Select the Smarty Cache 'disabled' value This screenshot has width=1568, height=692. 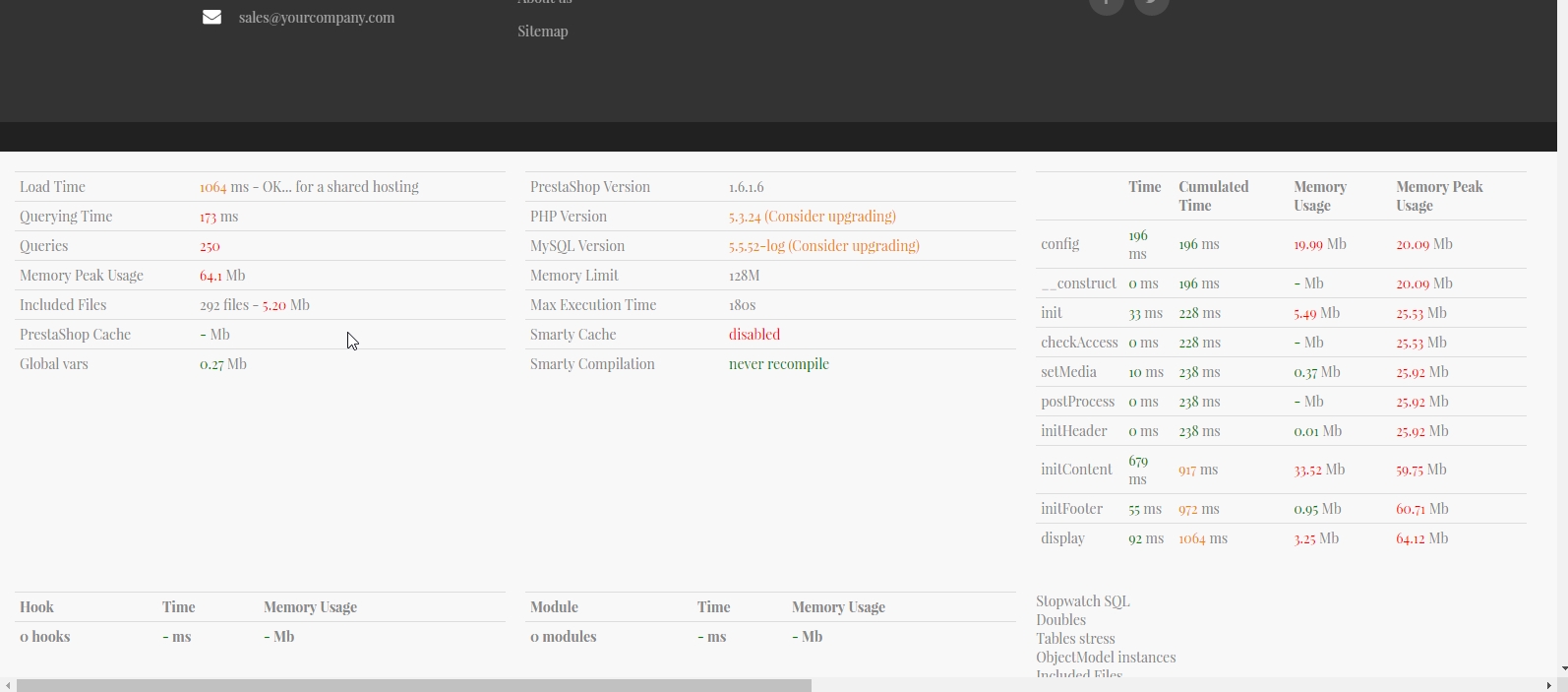click(x=754, y=335)
